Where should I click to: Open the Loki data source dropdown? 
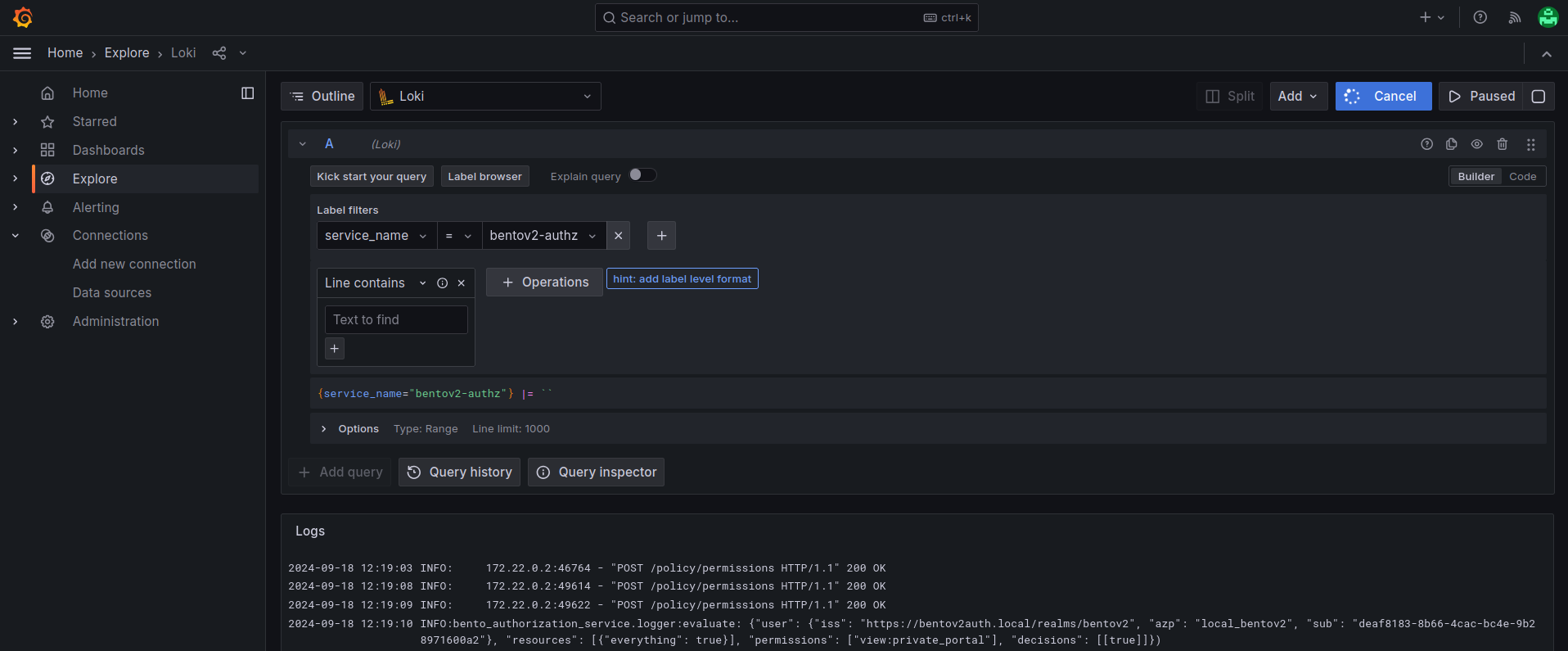pyautogui.click(x=485, y=97)
